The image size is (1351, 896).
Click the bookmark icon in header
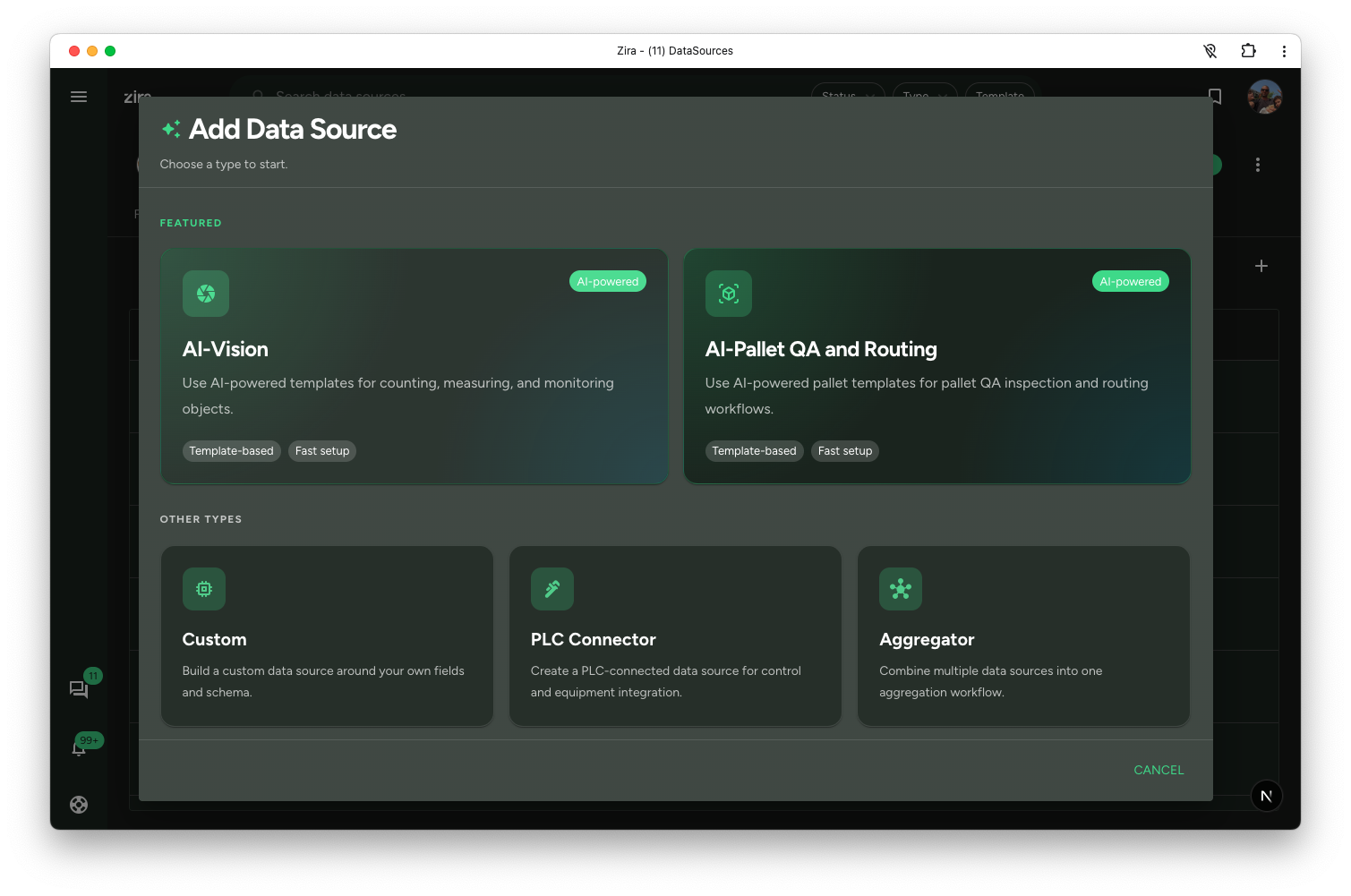tap(1215, 97)
